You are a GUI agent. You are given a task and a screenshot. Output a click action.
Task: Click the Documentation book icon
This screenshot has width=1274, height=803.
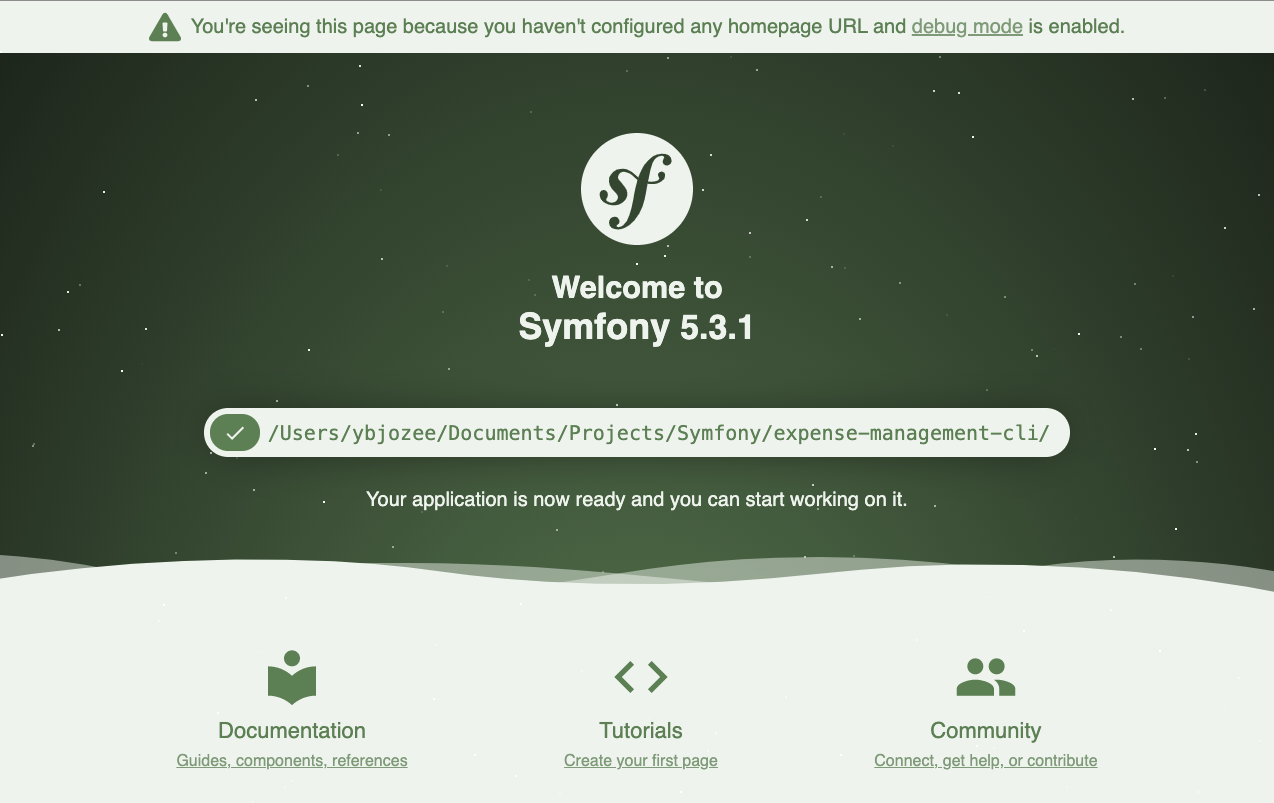[x=292, y=677]
